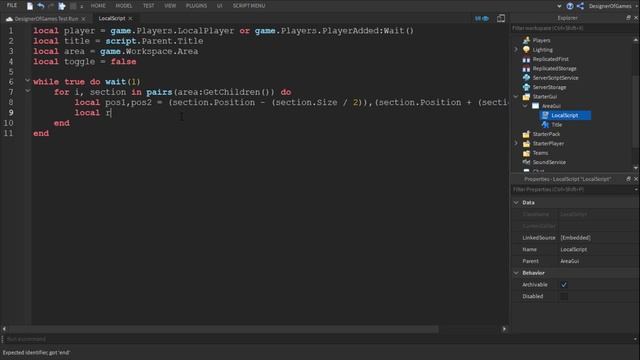Open the ribbon collapse chevron near help icon
The height and width of the screenshot is (360, 640).
[559, 6]
